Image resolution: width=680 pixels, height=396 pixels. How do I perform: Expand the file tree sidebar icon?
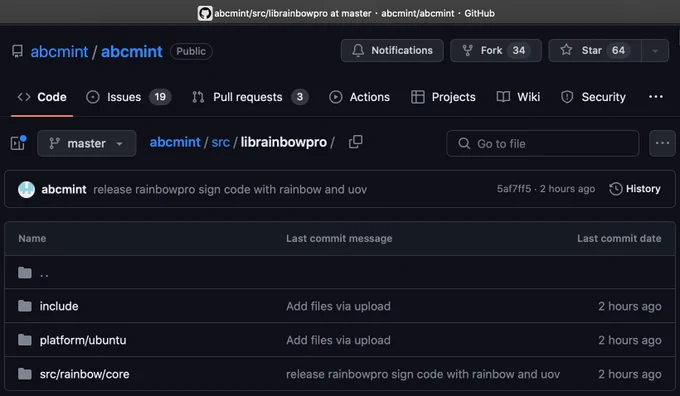click(18, 143)
